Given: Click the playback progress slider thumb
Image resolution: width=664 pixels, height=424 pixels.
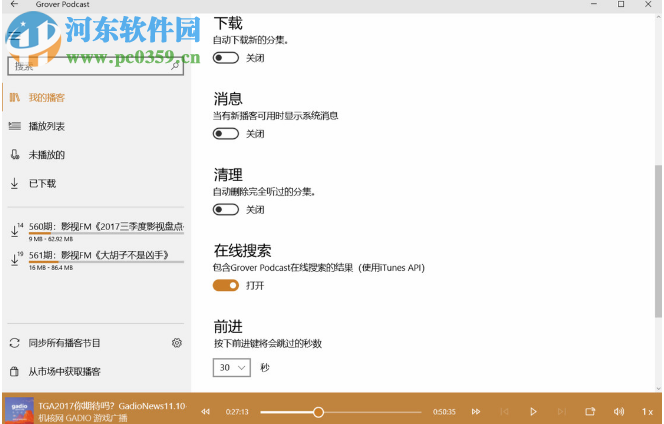Looking at the screenshot, I should 318,412.
